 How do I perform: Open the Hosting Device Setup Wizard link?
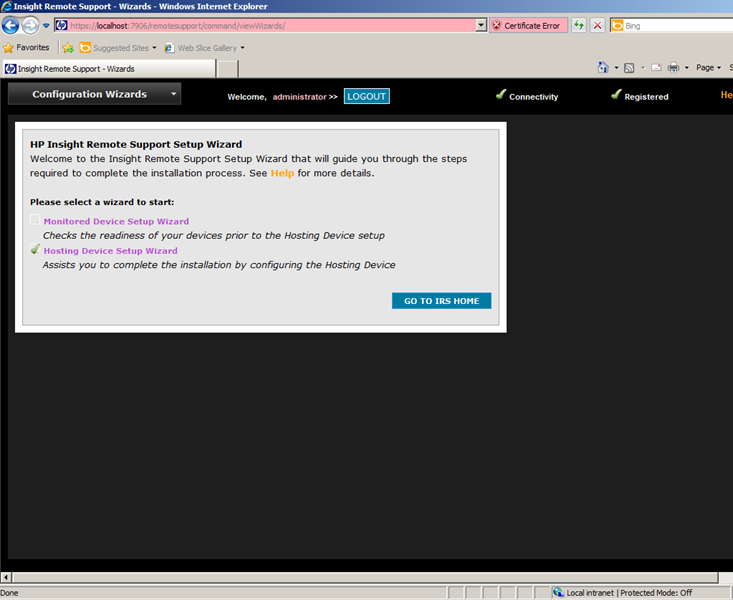pos(111,251)
